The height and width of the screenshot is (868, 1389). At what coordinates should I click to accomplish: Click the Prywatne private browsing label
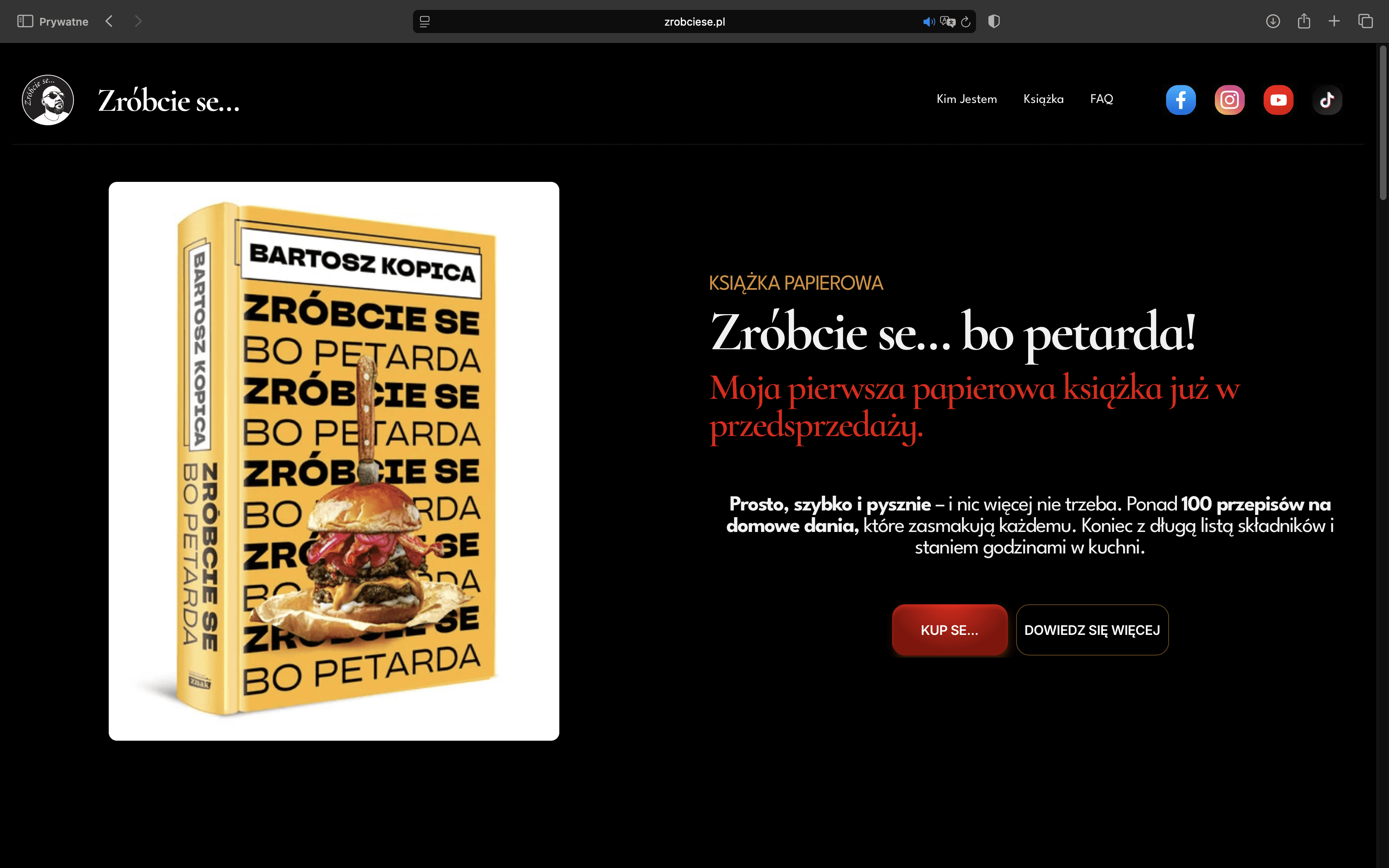click(64, 22)
